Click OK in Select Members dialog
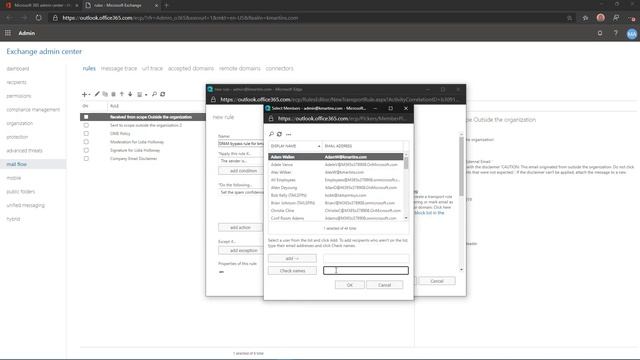This screenshot has height=360, width=640. [x=349, y=285]
